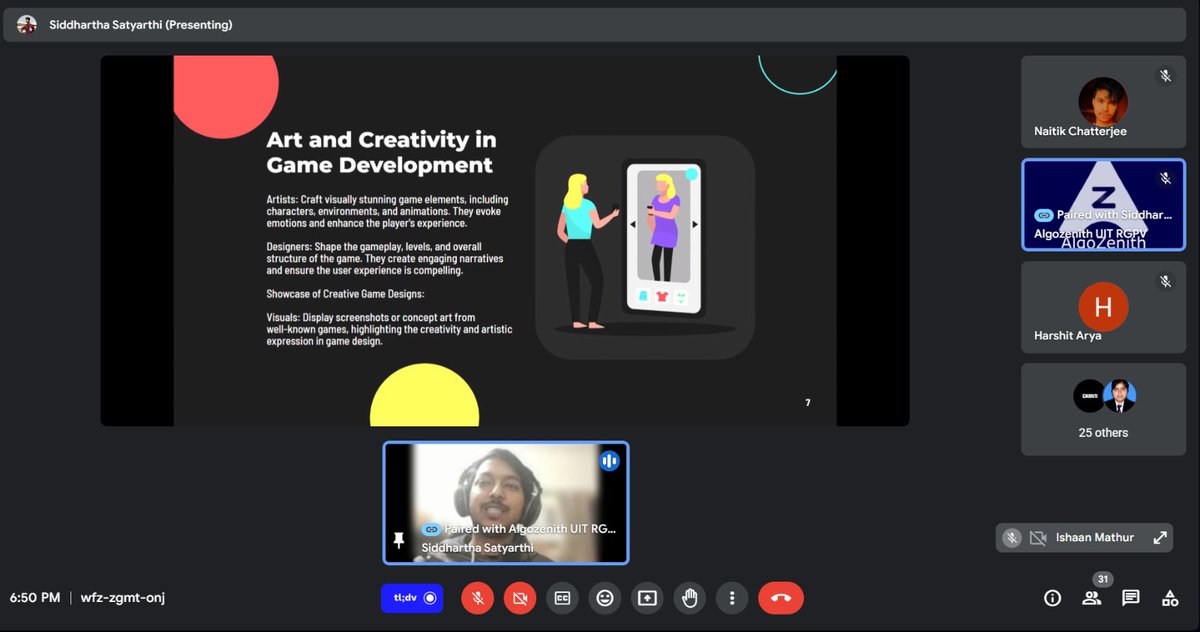Open the emoji reactions button

(x=605, y=598)
